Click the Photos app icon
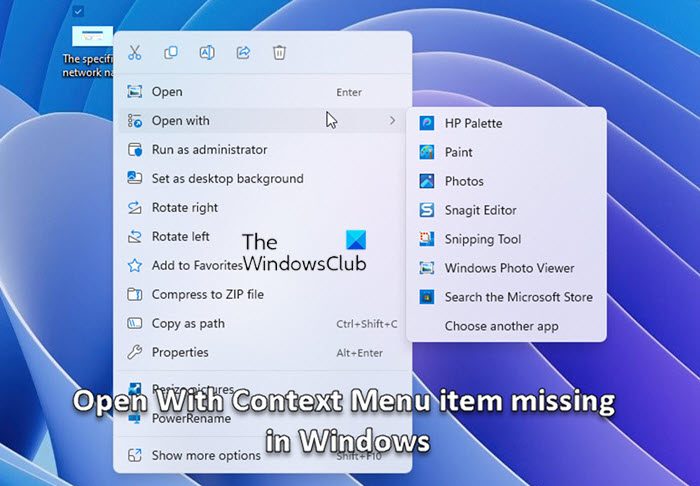Image resolution: width=700 pixels, height=486 pixels. click(427, 181)
